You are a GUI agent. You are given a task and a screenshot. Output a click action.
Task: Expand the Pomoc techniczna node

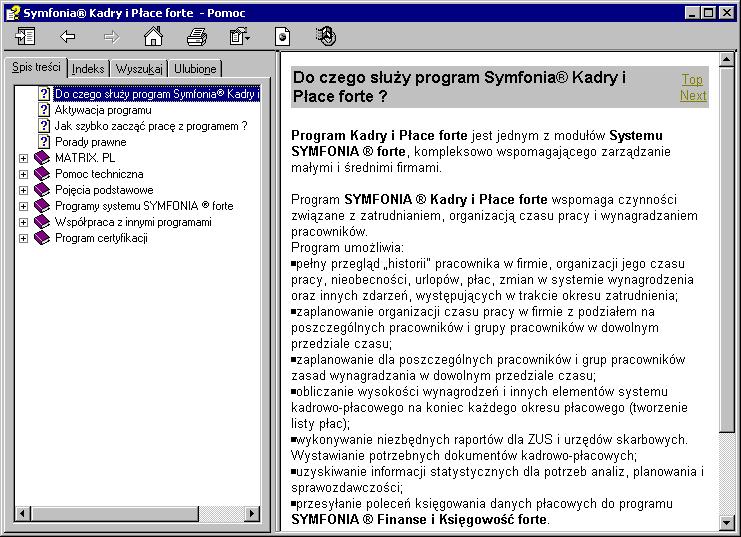tap(23, 174)
